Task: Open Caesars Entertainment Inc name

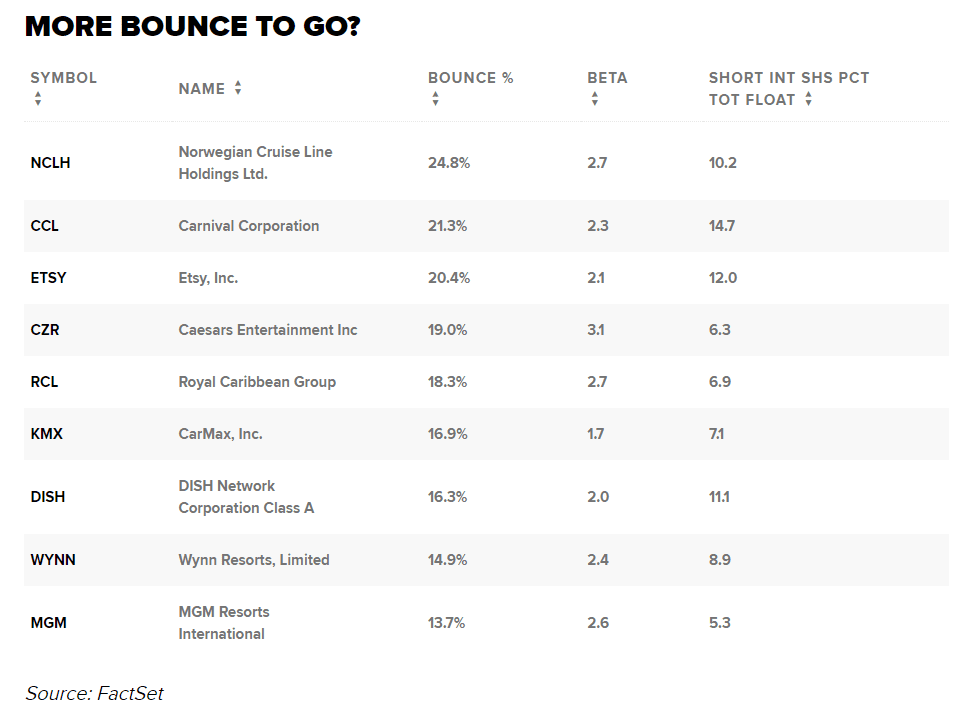Action: click(267, 330)
